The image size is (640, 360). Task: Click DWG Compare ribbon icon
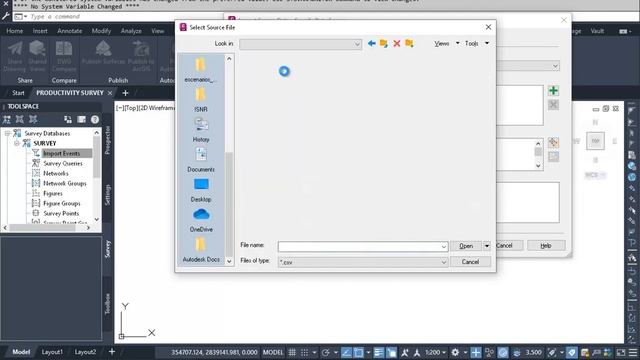(x=64, y=56)
